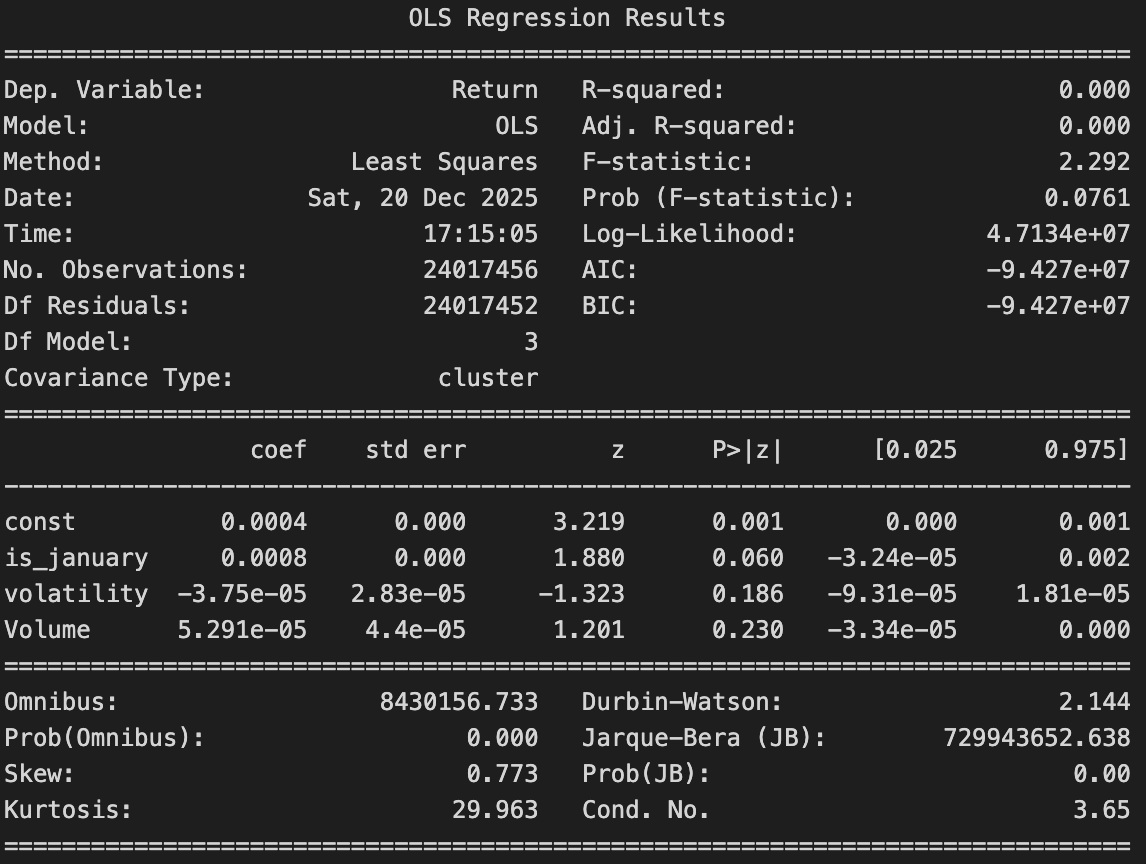
Task: Click the time value 17:15:05
Action: point(480,234)
